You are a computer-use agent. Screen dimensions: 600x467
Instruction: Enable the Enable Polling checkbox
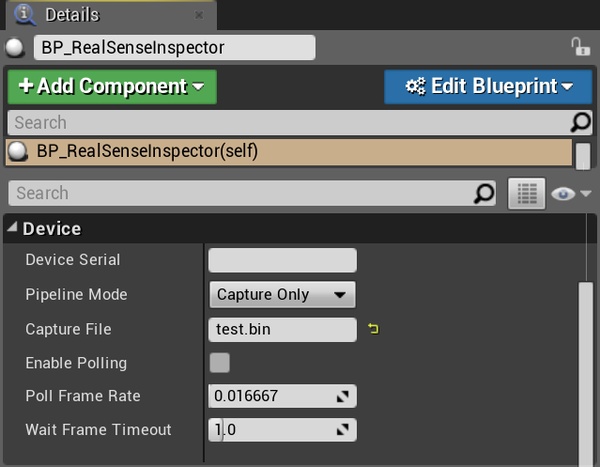[219, 363]
